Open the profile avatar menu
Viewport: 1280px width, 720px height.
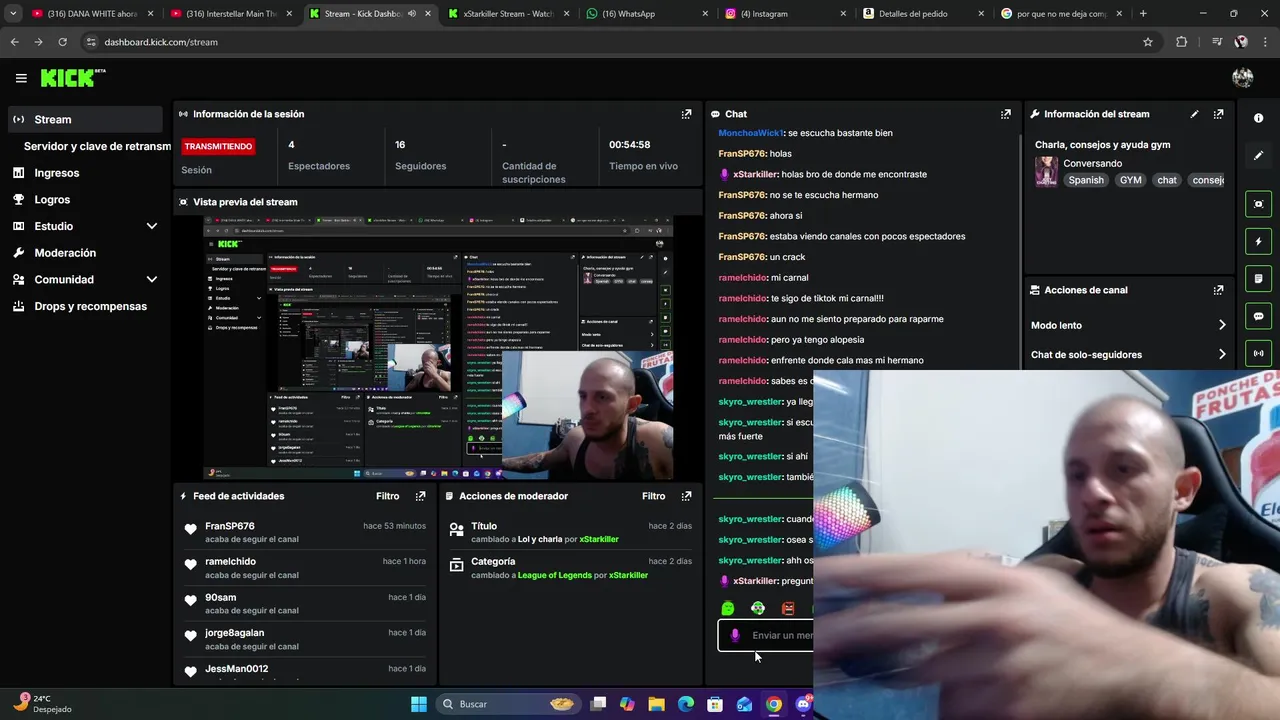(1243, 78)
